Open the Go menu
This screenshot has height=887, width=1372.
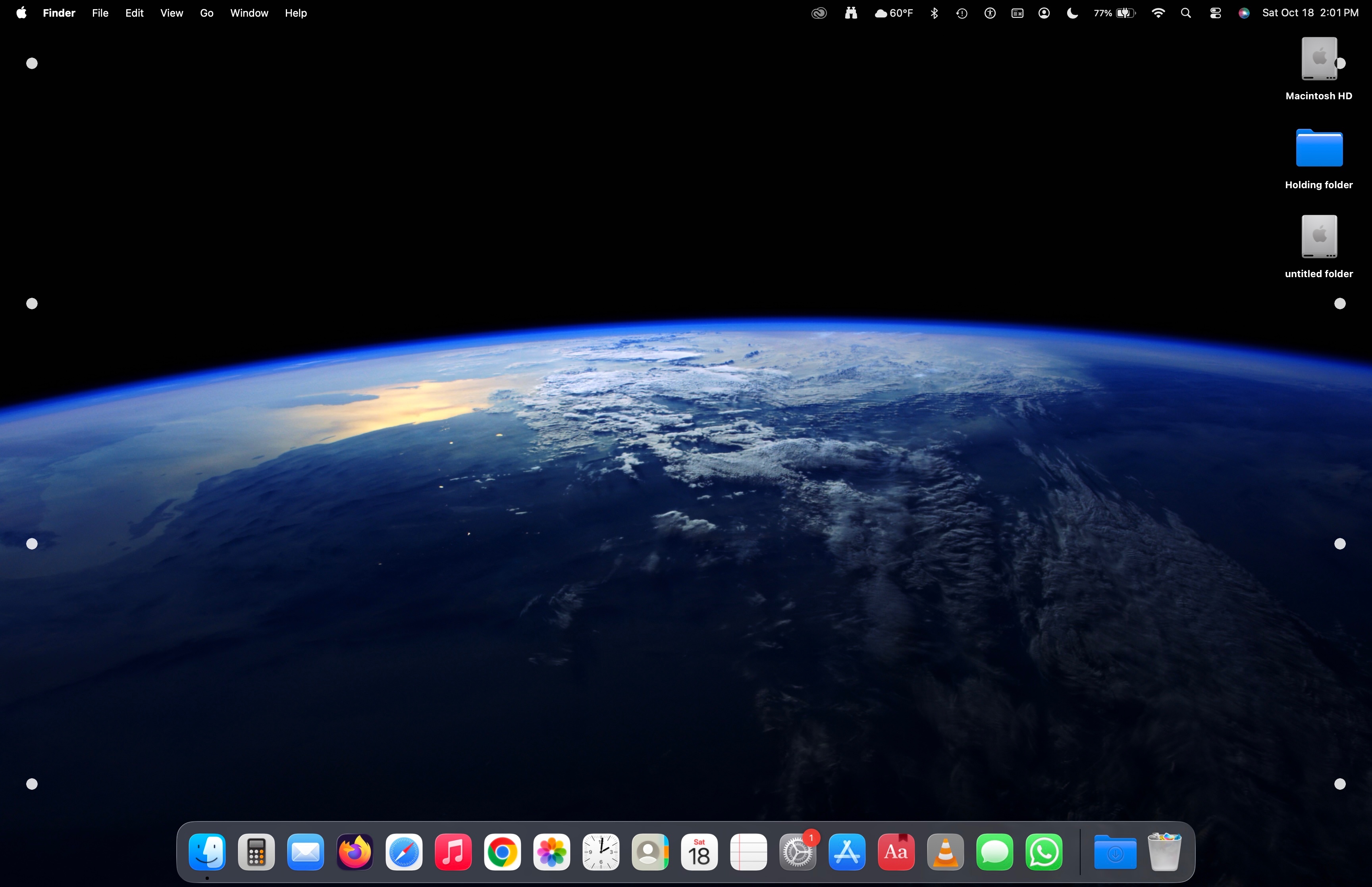pos(206,13)
